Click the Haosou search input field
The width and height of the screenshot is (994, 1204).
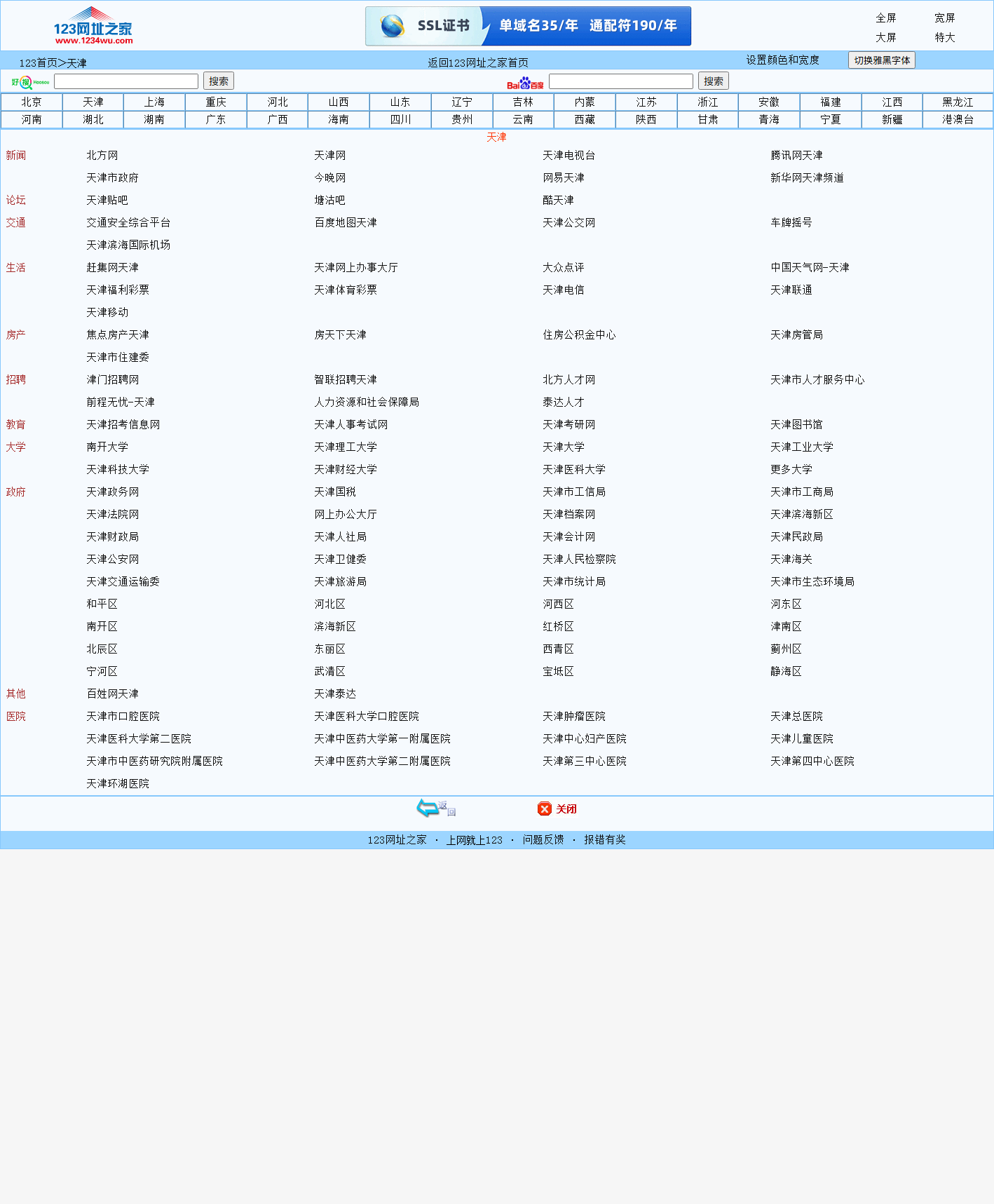point(126,81)
